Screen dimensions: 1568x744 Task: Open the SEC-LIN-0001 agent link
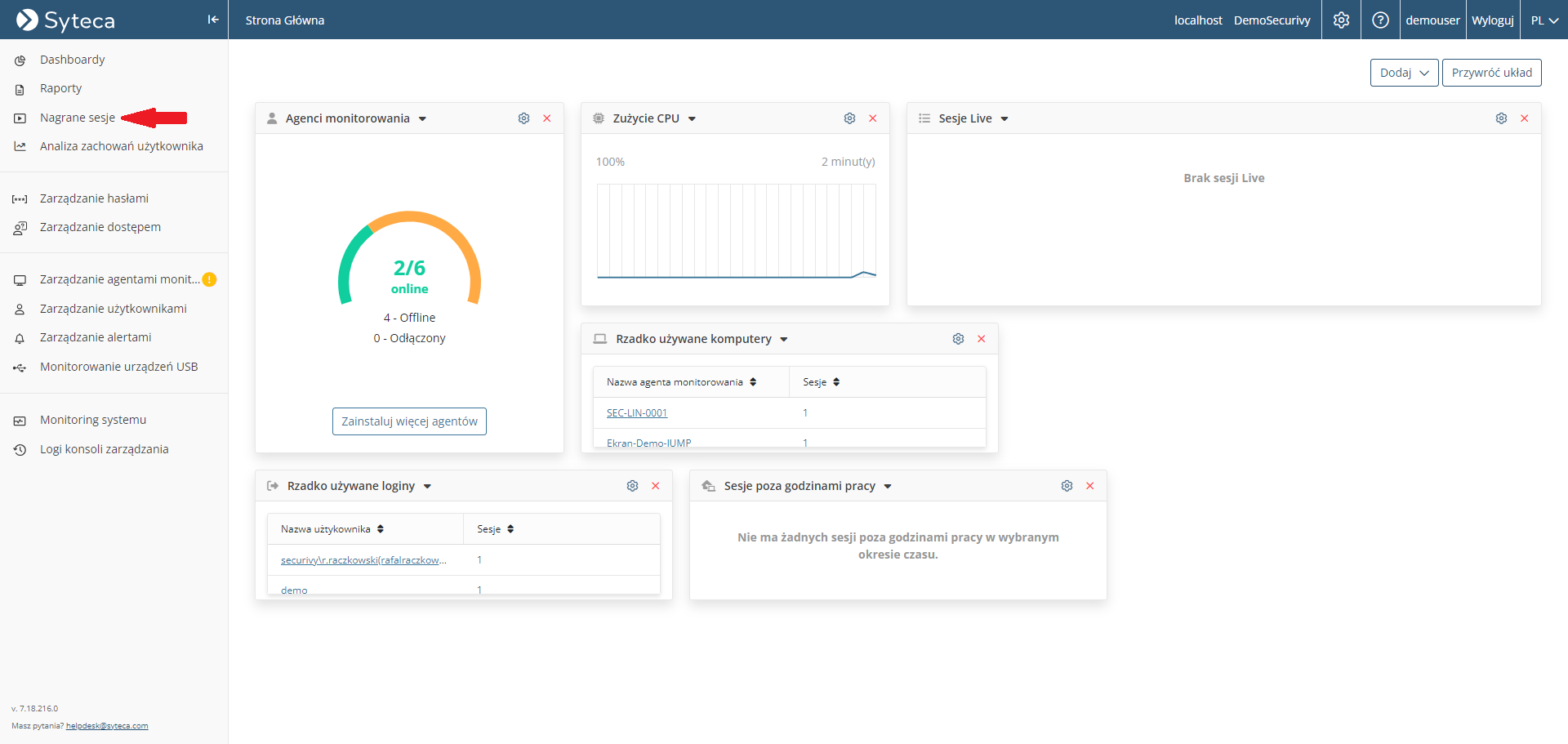coord(637,413)
